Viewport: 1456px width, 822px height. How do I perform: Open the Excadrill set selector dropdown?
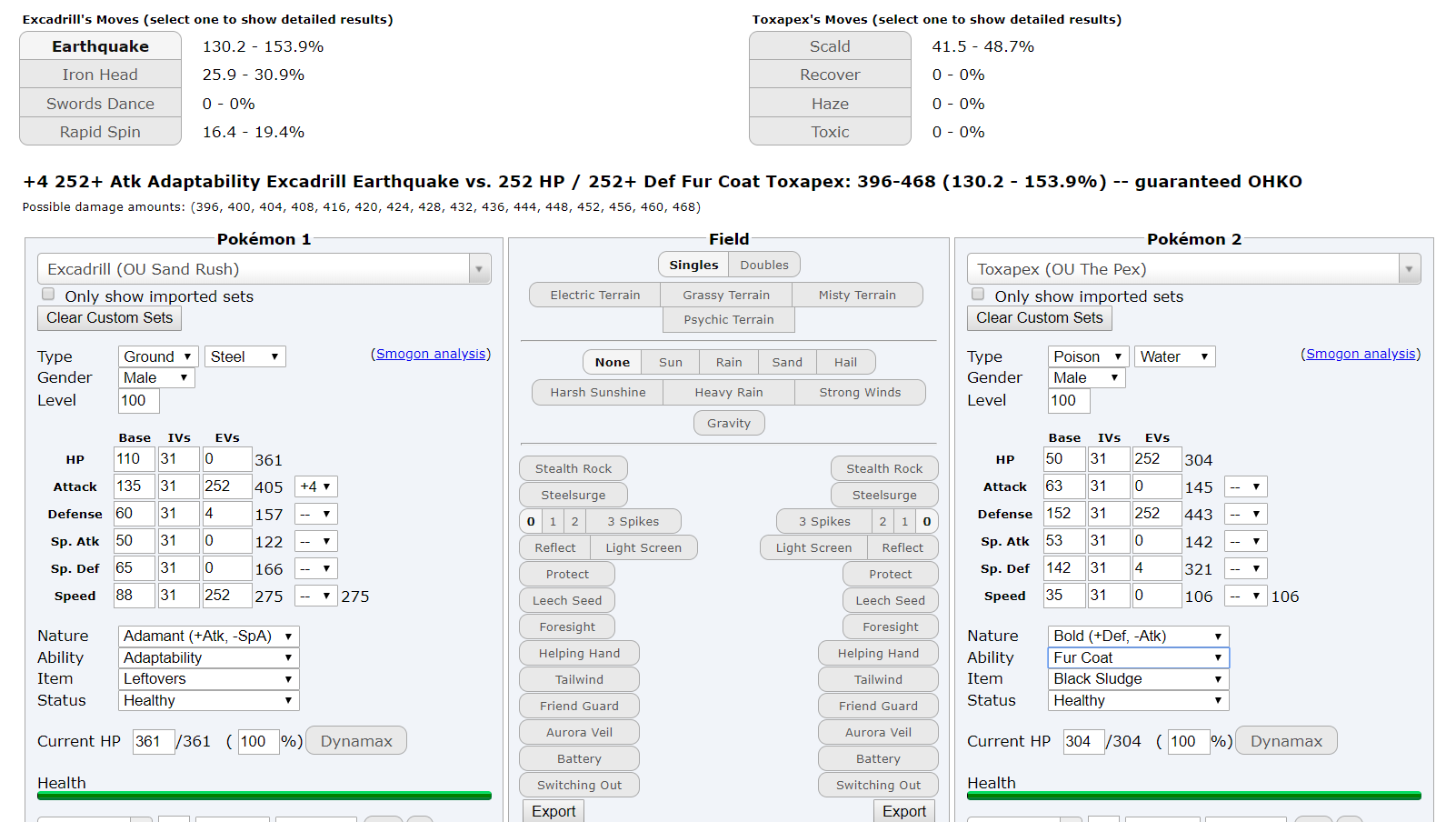(x=264, y=269)
